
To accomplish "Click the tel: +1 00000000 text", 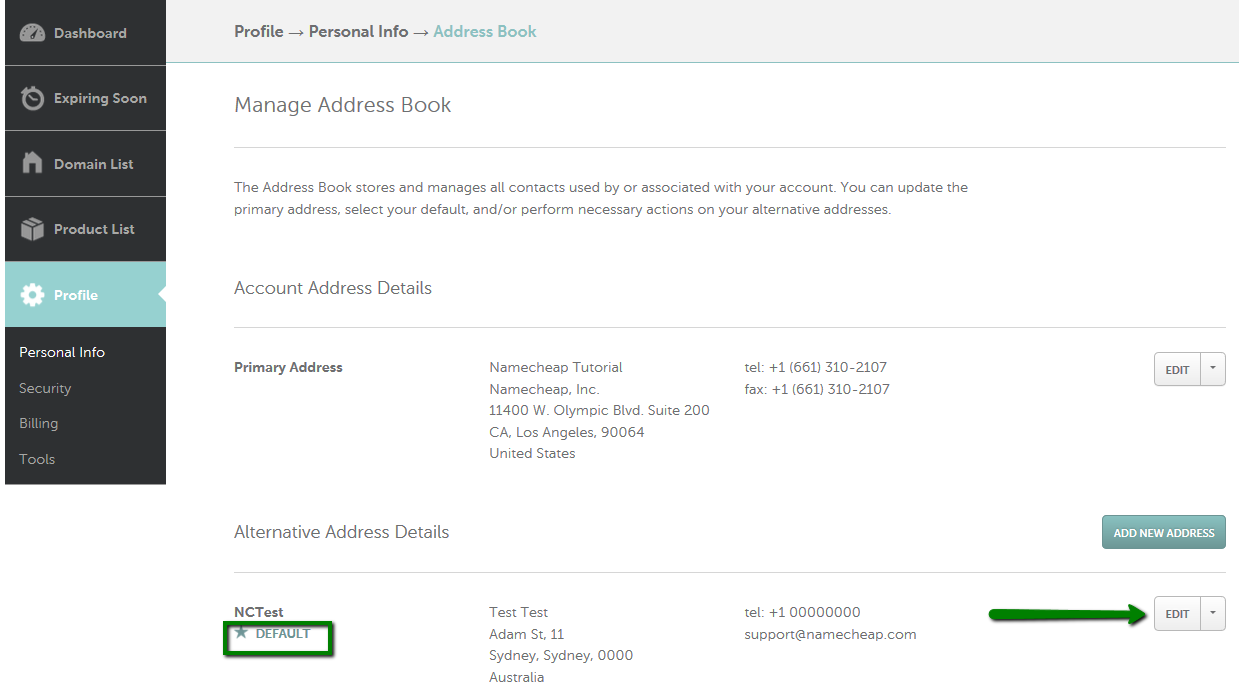I will (x=802, y=612).
